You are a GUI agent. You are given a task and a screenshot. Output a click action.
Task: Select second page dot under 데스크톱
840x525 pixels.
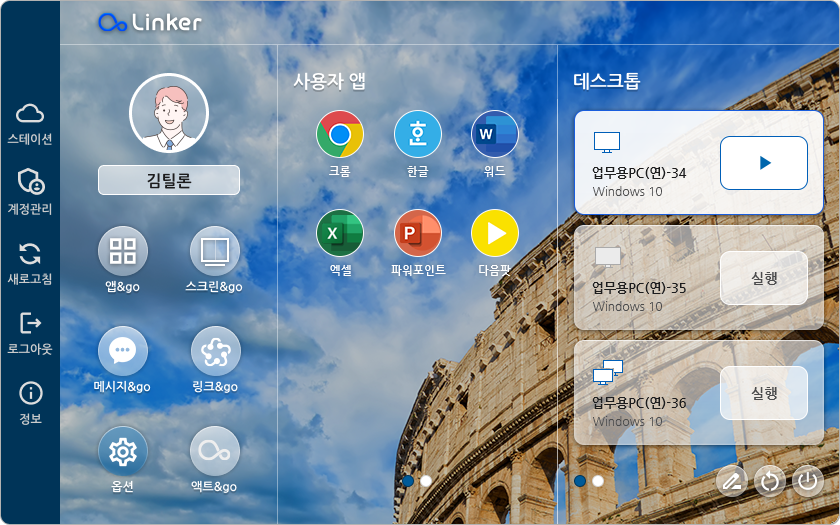[x=598, y=481]
